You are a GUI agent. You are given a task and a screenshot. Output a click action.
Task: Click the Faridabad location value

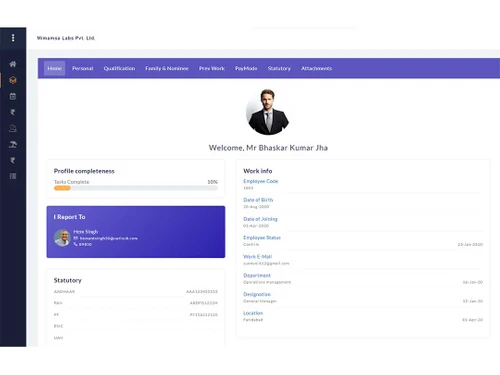(x=253, y=320)
